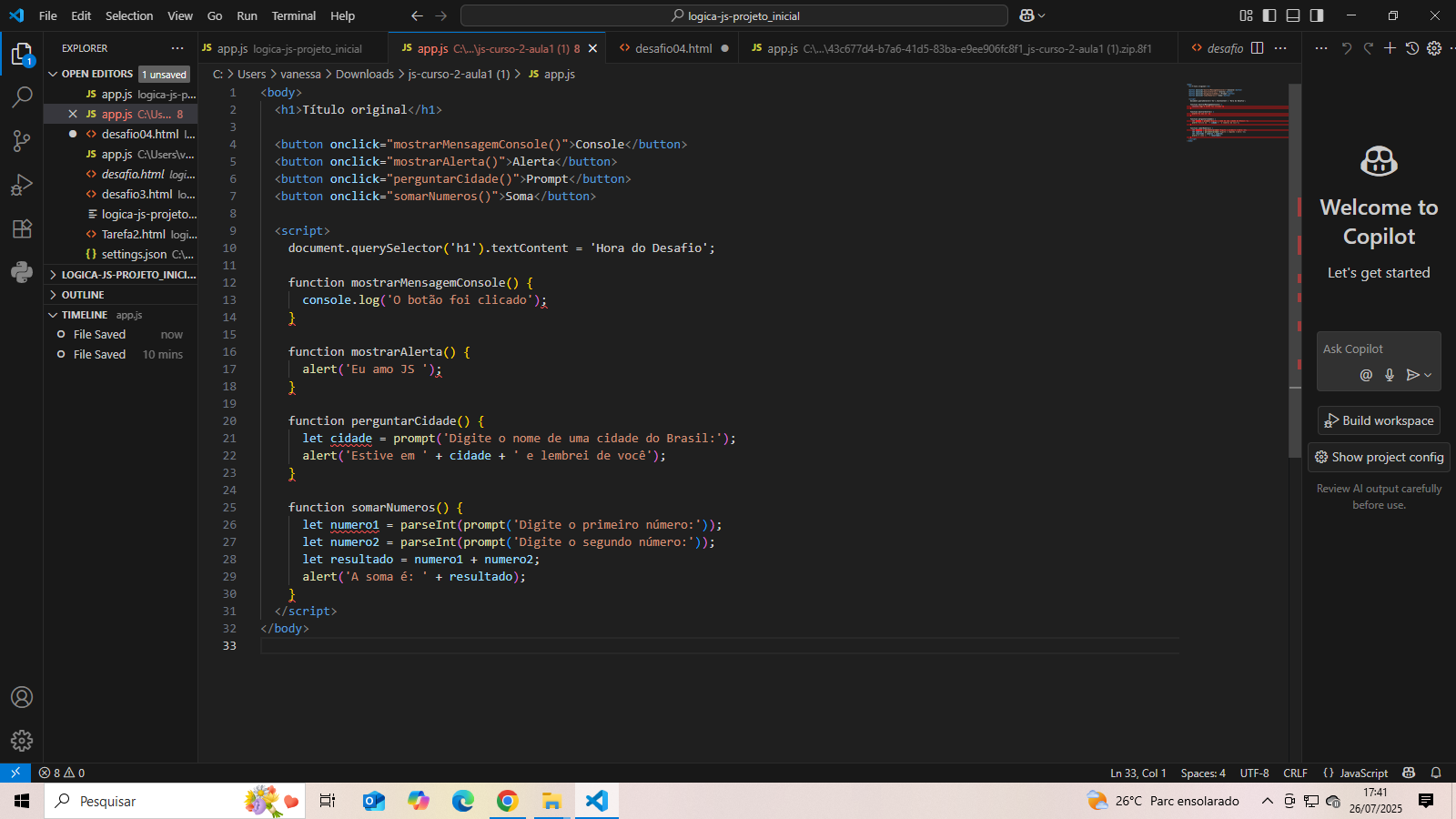Open Google Chrome from the taskbar

(x=508, y=801)
